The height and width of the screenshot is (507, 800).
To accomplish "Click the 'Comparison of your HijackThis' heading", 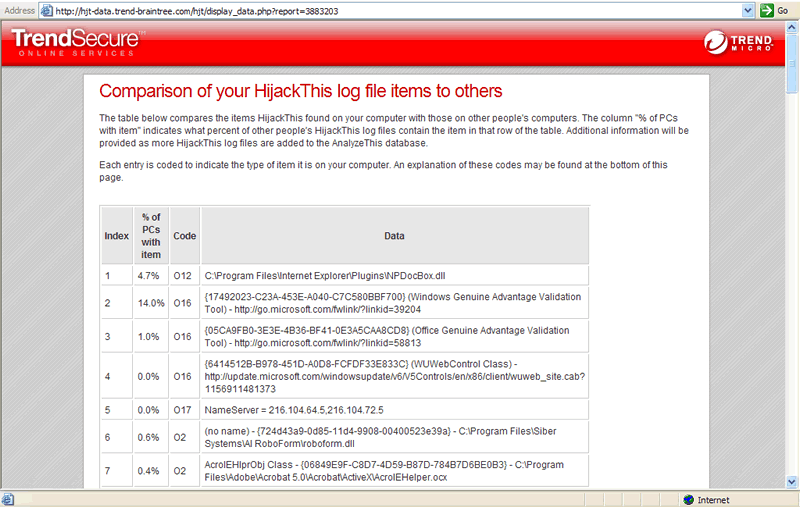I will tap(300, 92).
